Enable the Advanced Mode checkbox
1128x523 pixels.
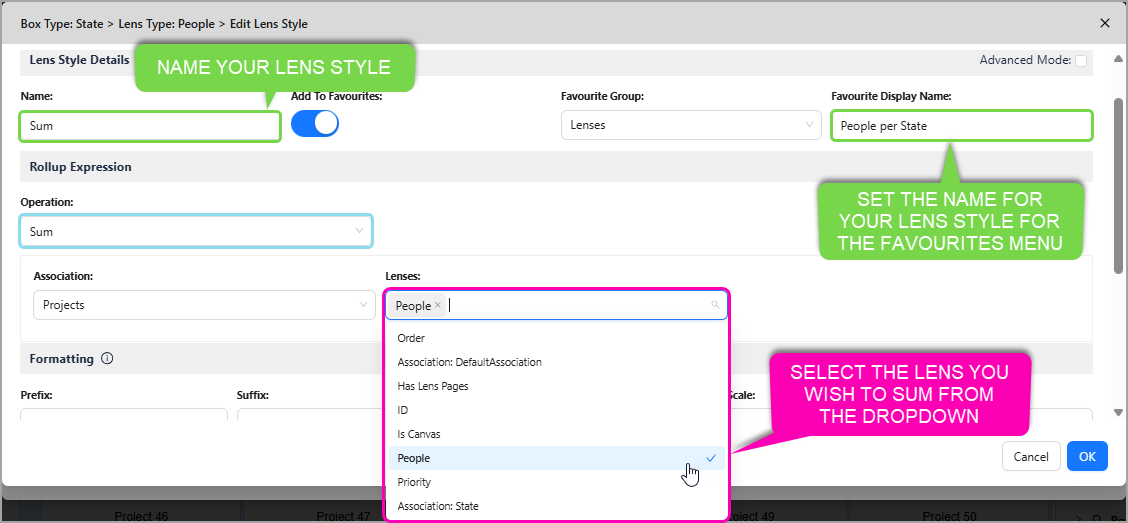point(1081,61)
